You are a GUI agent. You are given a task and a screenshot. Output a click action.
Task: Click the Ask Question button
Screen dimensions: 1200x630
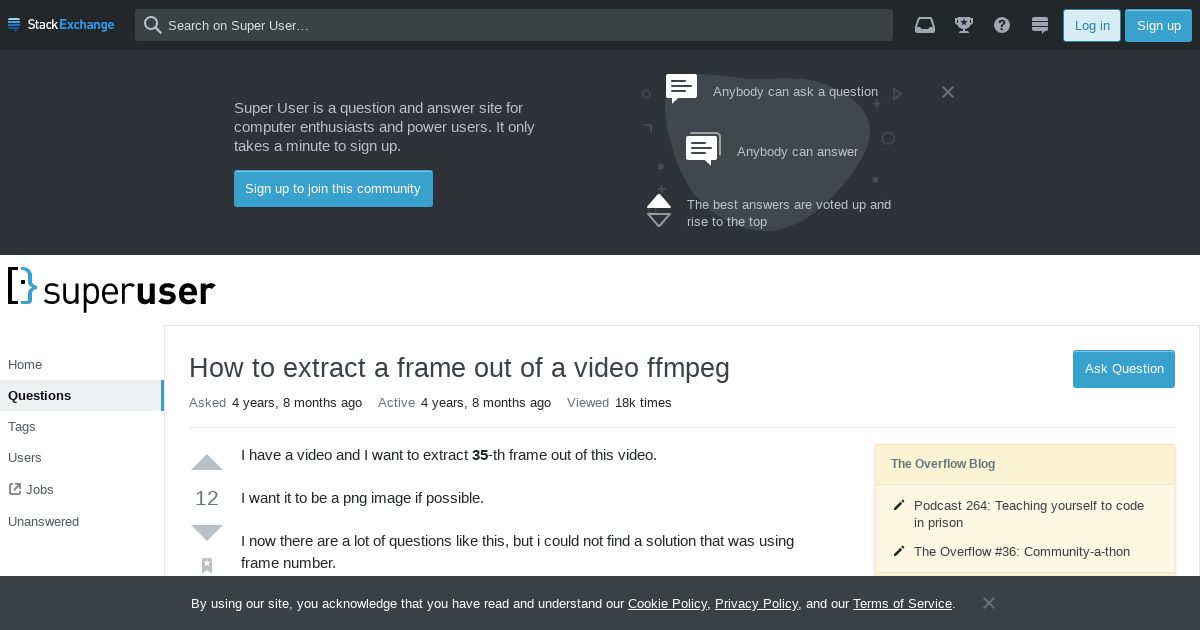1124,369
